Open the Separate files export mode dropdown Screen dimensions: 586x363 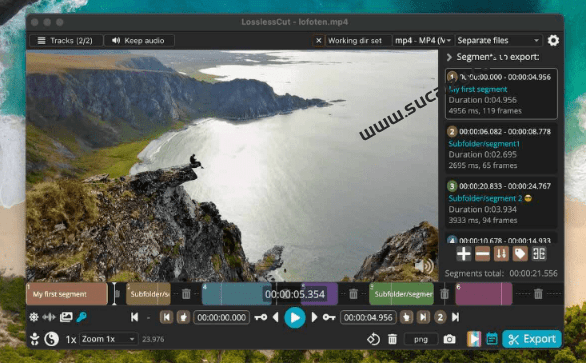click(x=499, y=40)
